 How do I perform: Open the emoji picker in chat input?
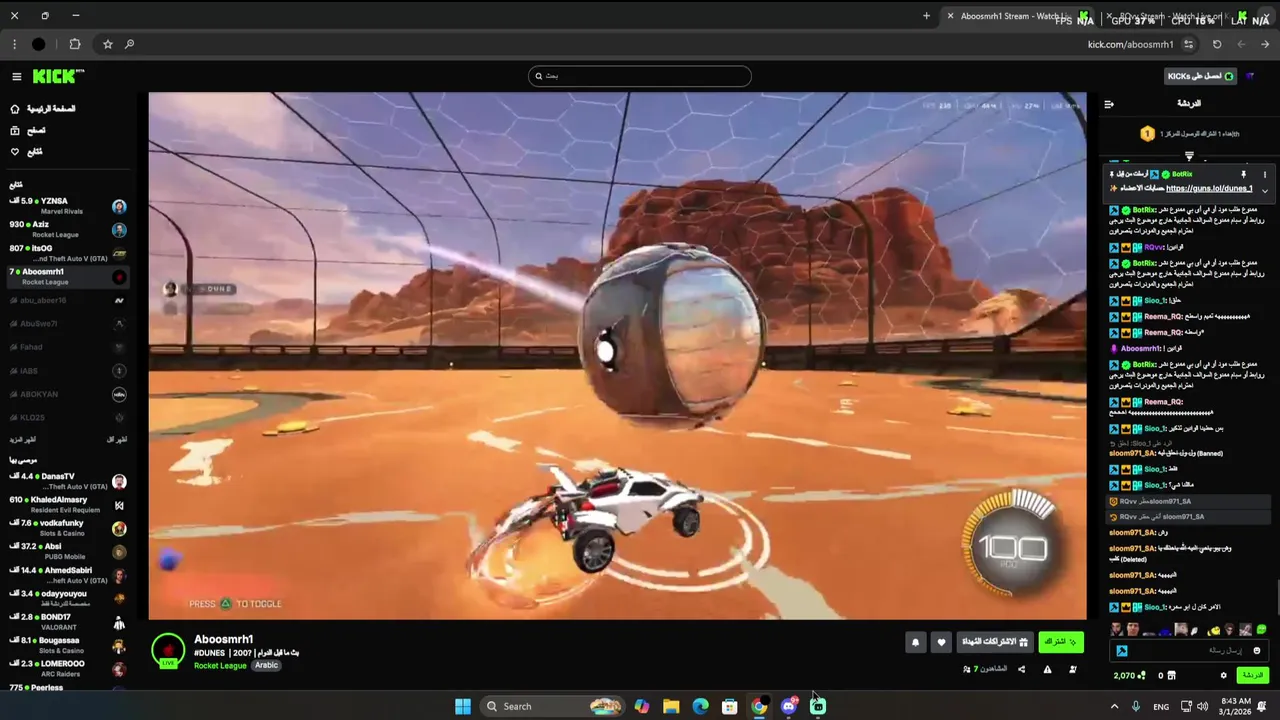(1257, 651)
